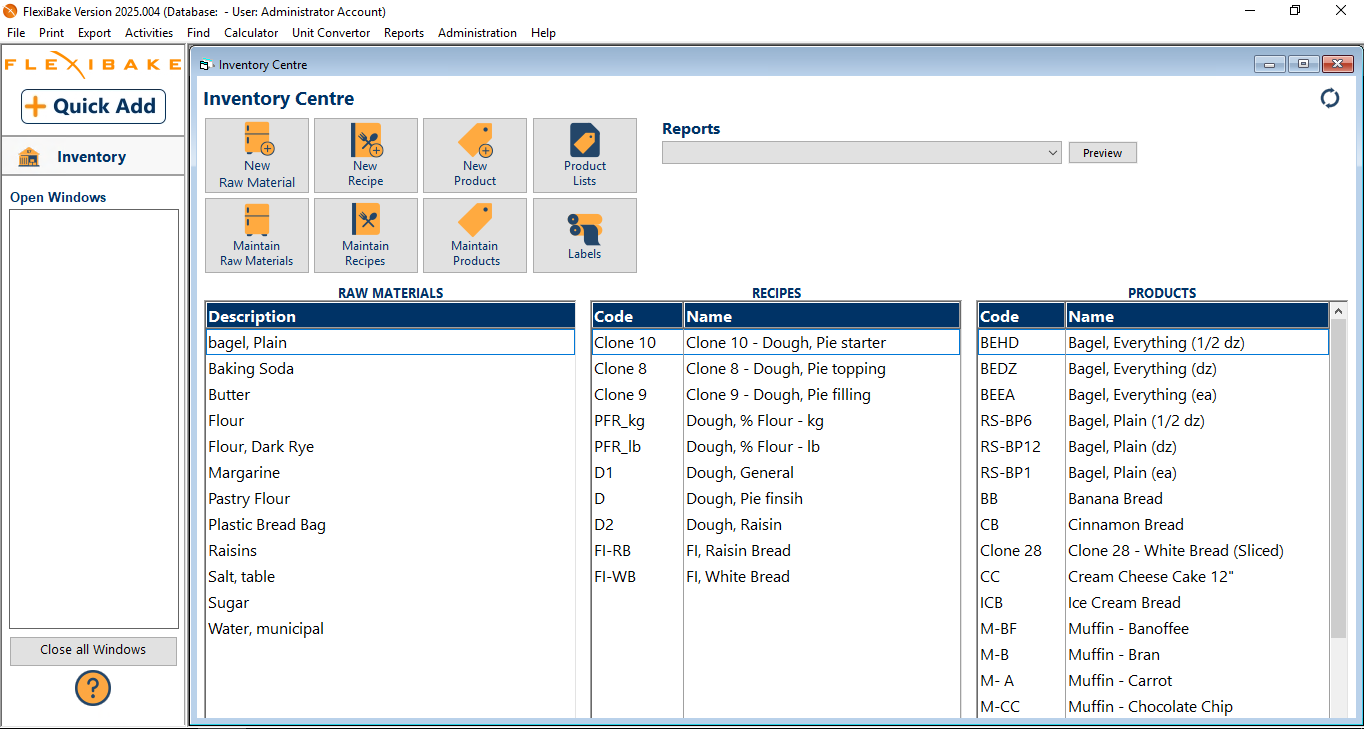Viewport: 1364px width, 729px height.
Task: Select product 'Ice Cream Bread'
Action: coord(1154,603)
